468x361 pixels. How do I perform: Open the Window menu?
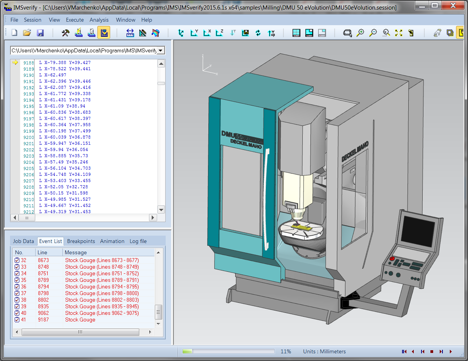(x=125, y=20)
